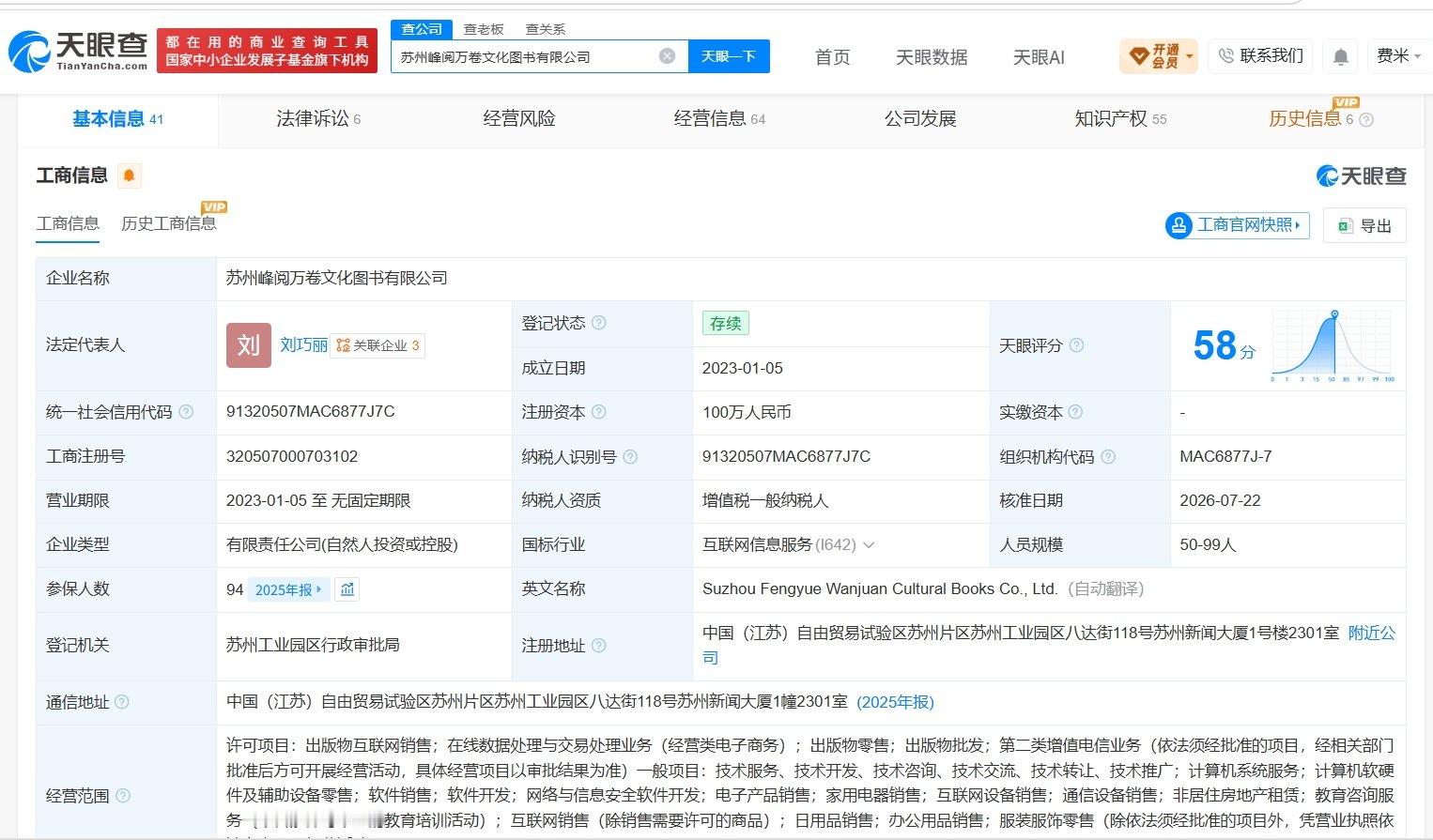Click the help icon next to 登记状态
Image resolution: width=1433 pixels, height=840 pixels.
click(598, 323)
